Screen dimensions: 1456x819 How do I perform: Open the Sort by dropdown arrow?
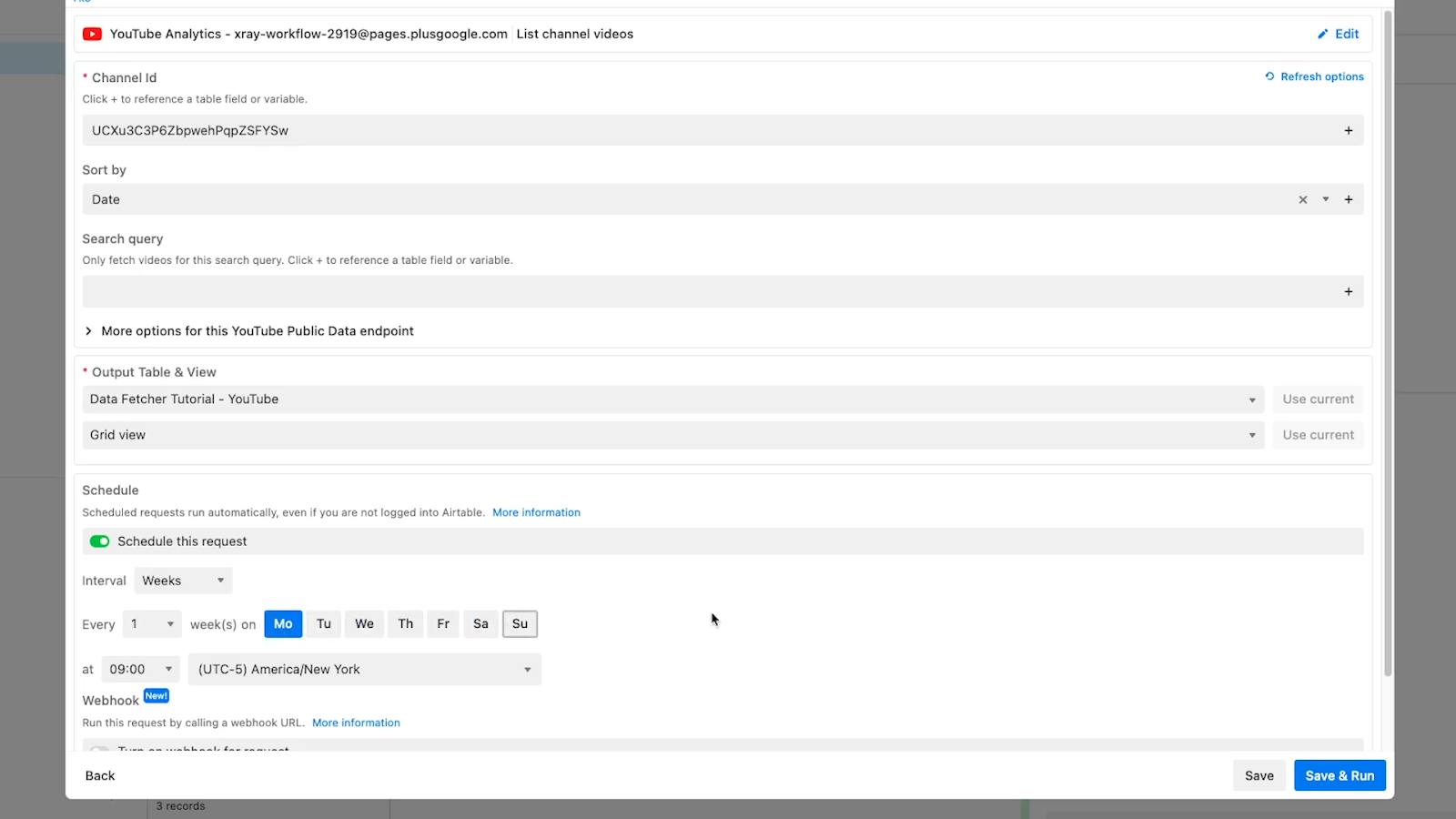click(1326, 200)
